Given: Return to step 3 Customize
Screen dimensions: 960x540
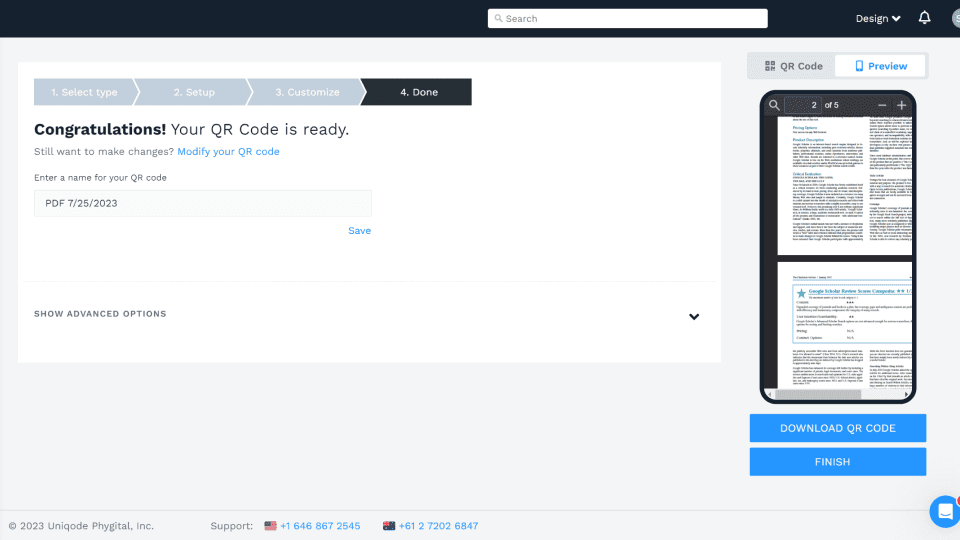Looking at the screenshot, I should [307, 92].
